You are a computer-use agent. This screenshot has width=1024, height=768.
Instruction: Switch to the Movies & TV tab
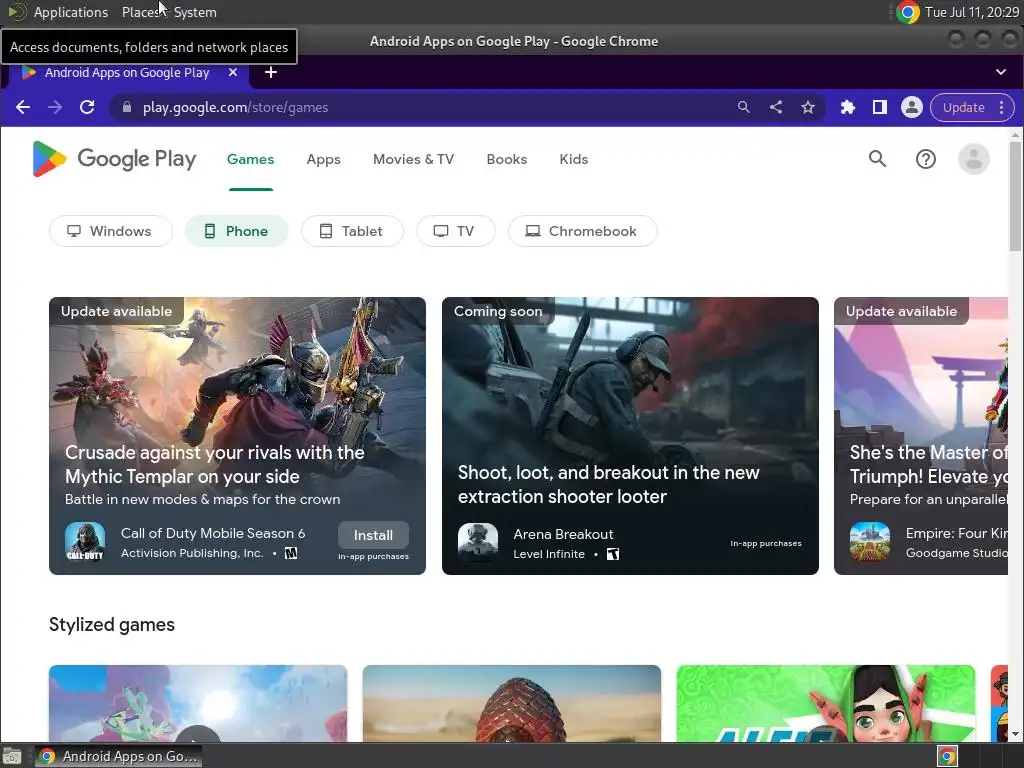click(x=413, y=159)
